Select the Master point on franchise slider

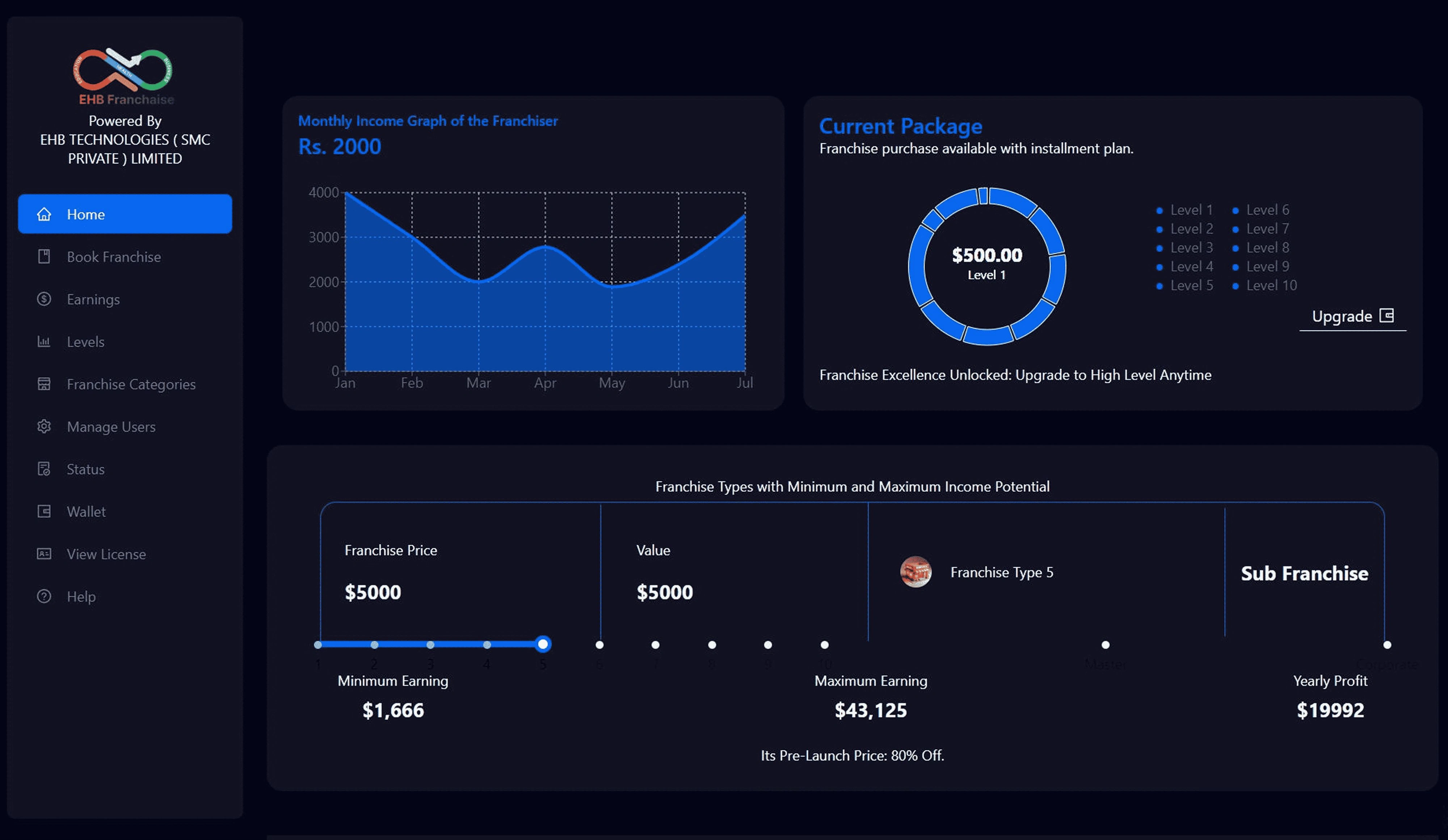pyautogui.click(x=1105, y=645)
